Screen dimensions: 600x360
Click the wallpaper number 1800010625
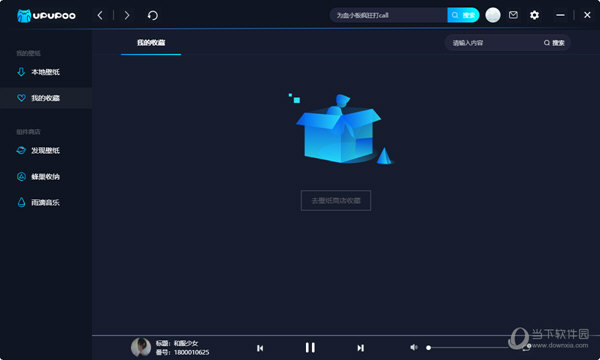pyautogui.click(x=192, y=352)
